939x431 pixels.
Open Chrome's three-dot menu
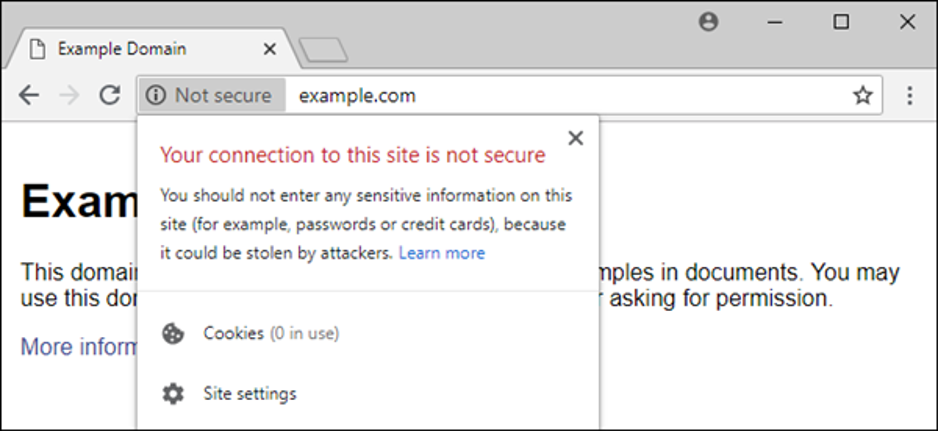pyautogui.click(x=910, y=95)
